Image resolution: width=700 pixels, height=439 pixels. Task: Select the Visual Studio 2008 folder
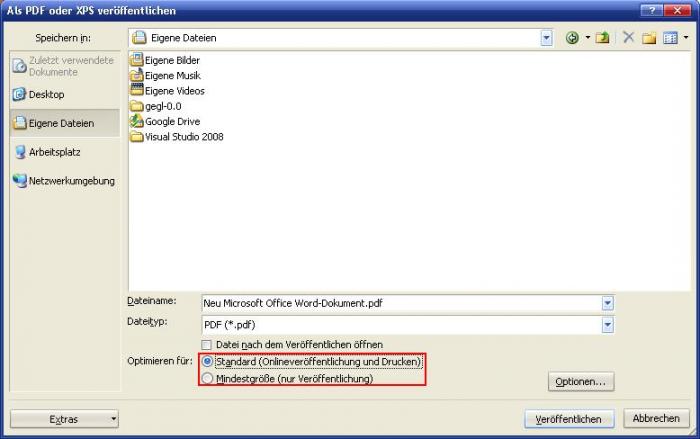coord(176,137)
